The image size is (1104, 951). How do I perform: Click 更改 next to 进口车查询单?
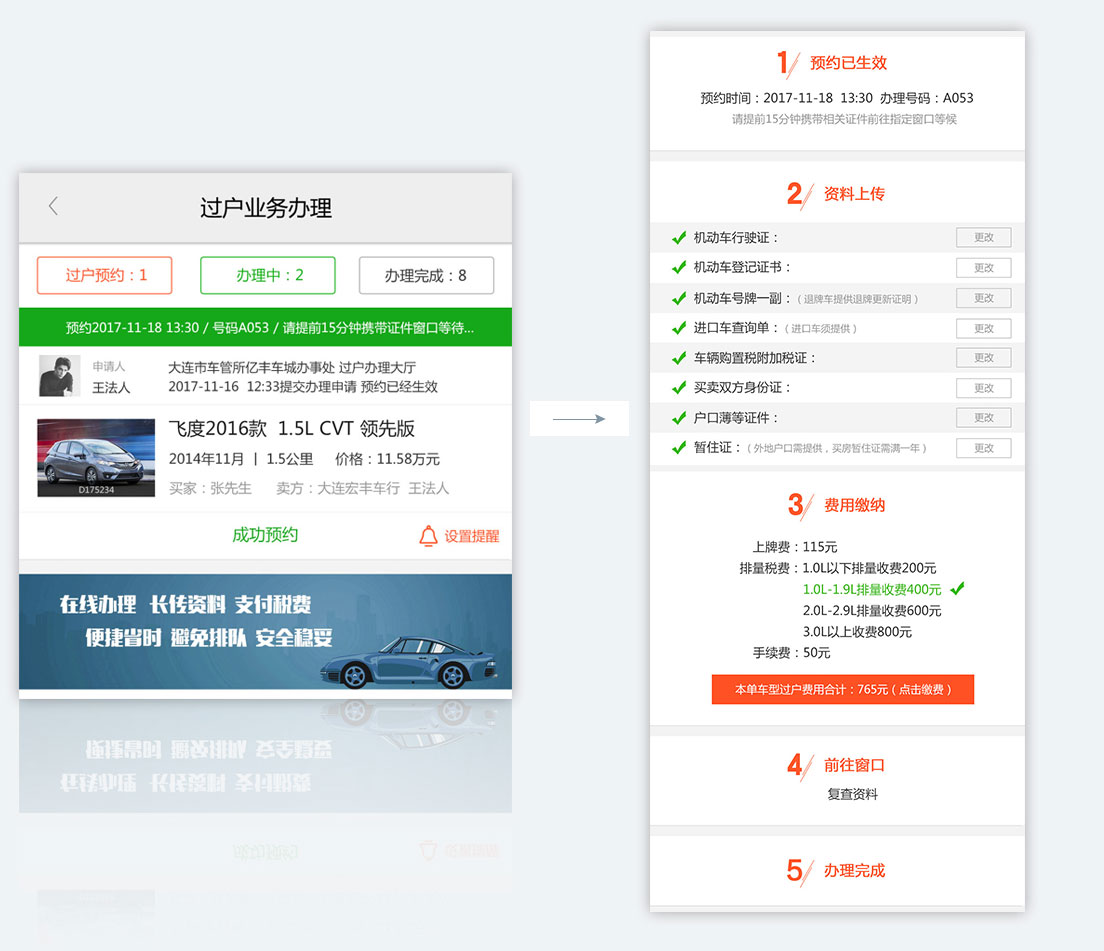[983, 328]
